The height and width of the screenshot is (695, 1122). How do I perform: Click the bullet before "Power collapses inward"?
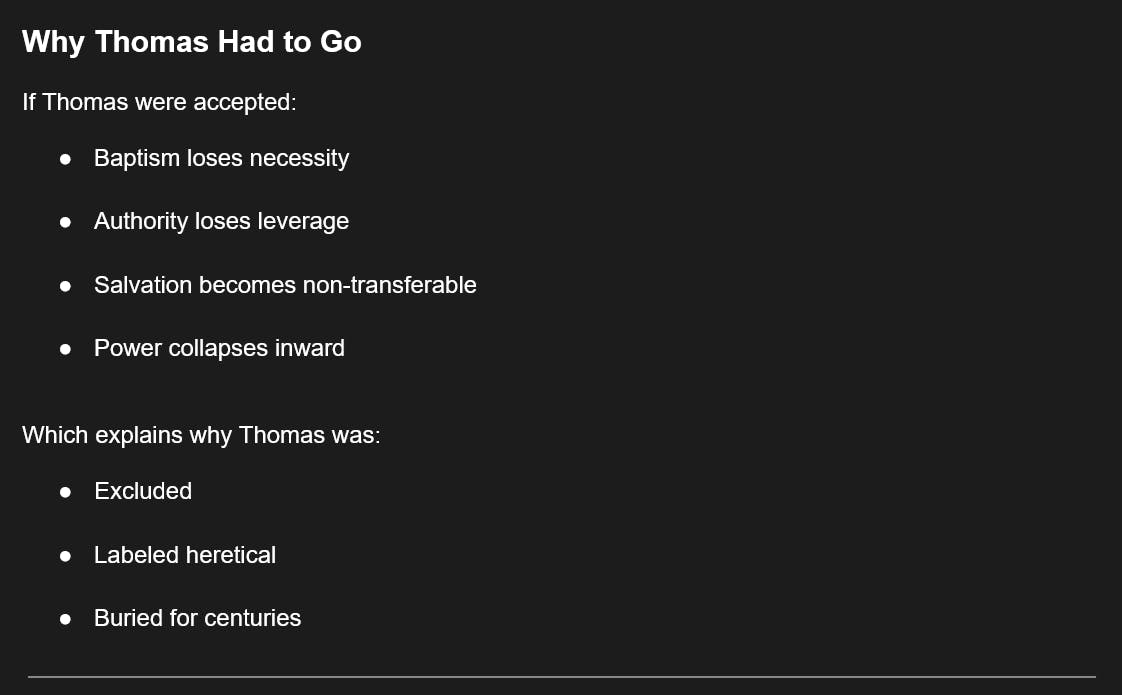tap(65, 349)
